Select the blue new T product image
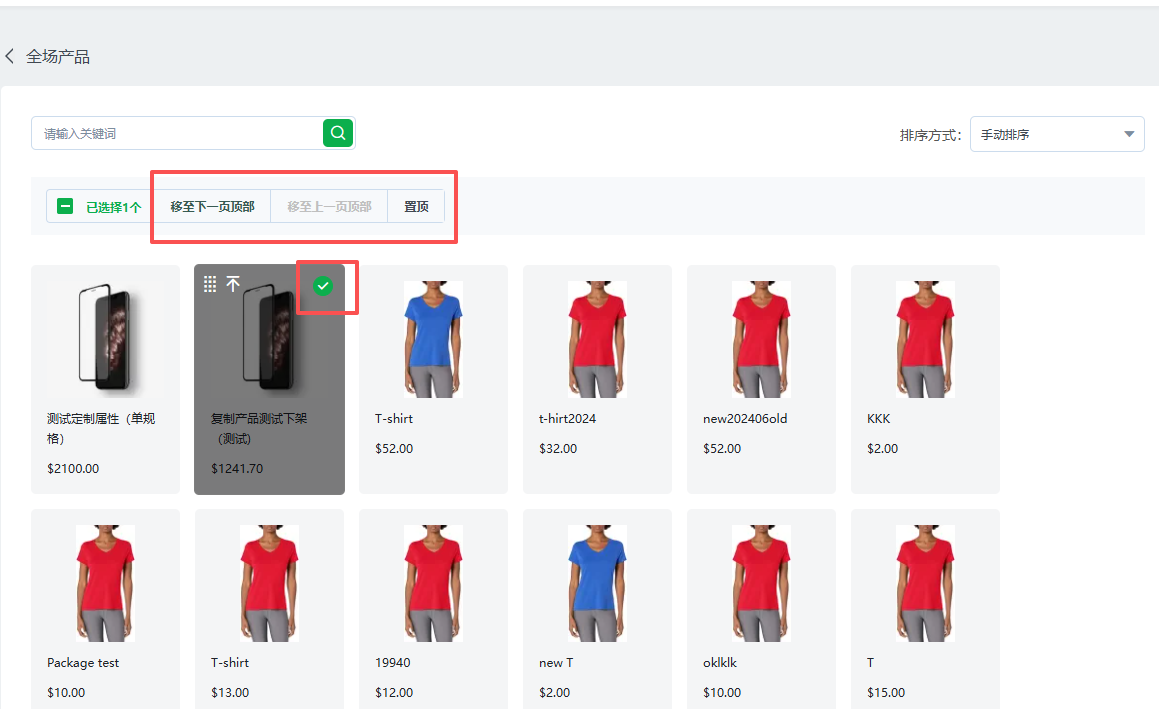The width and height of the screenshot is (1159, 709). point(597,583)
